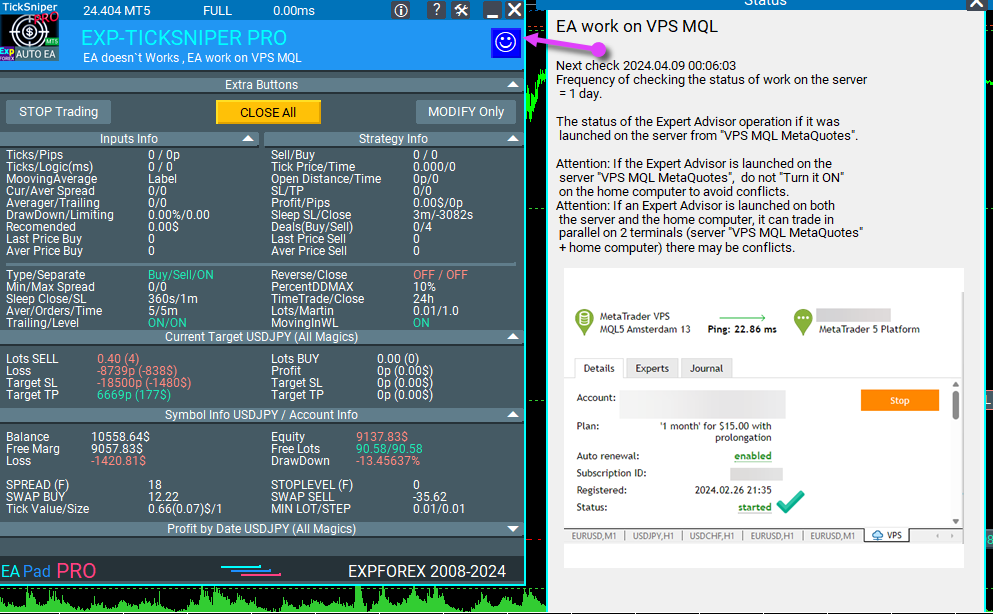
Task: Click the yellow CLOSE All button
Action: pyautogui.click(x=268, y=112)
